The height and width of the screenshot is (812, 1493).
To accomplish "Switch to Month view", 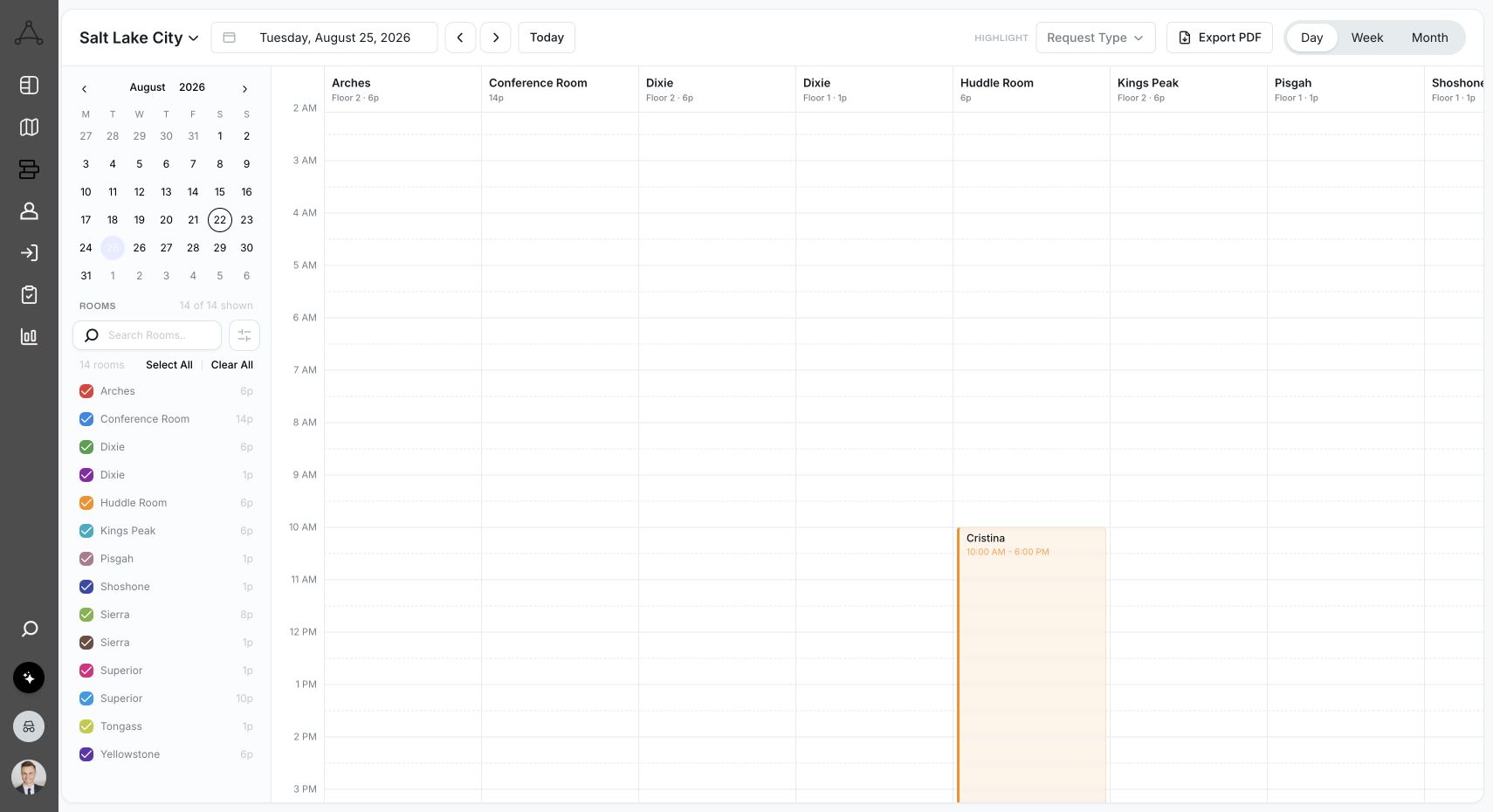I will pos(1429,38).
